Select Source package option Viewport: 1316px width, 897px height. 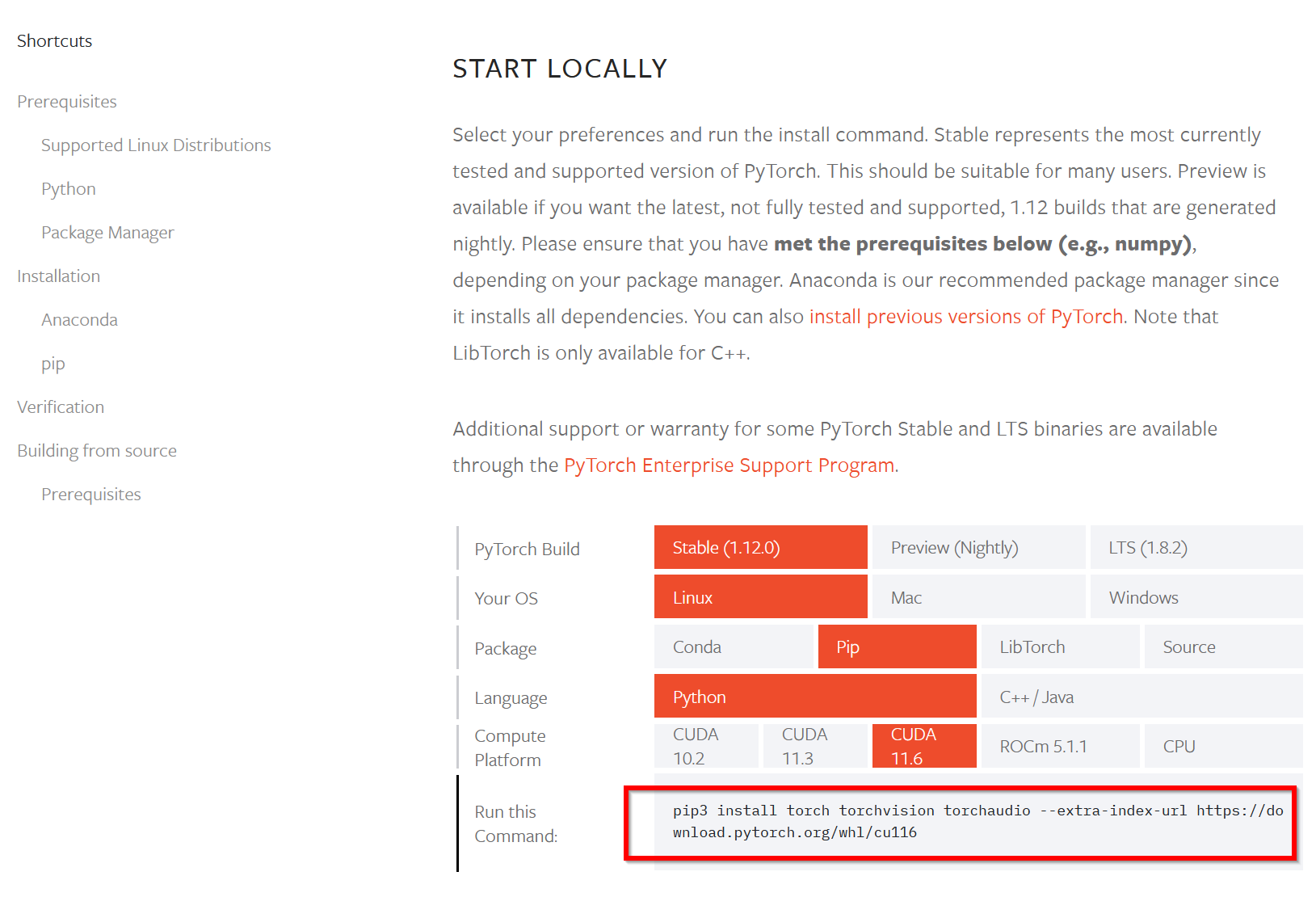(1223, 646)
